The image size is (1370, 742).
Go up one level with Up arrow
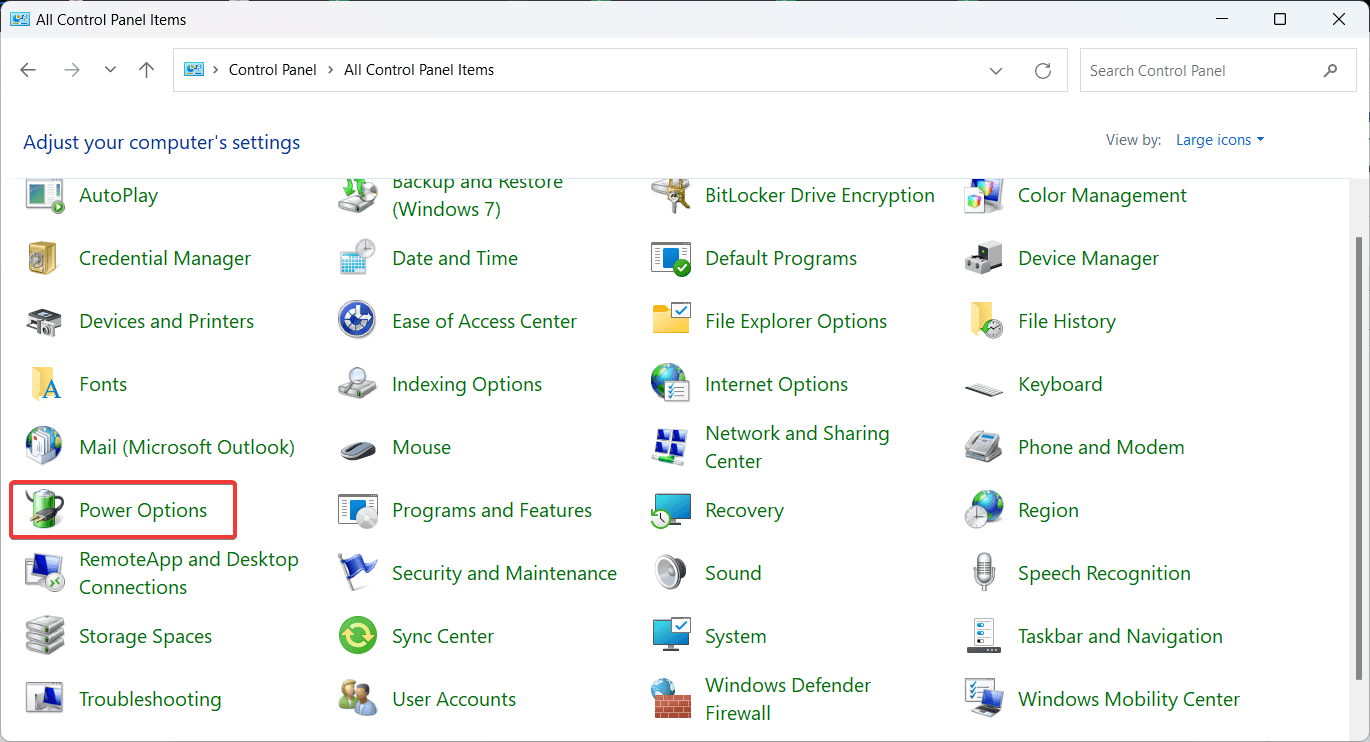pyautogui.click(x=147, y=70)
